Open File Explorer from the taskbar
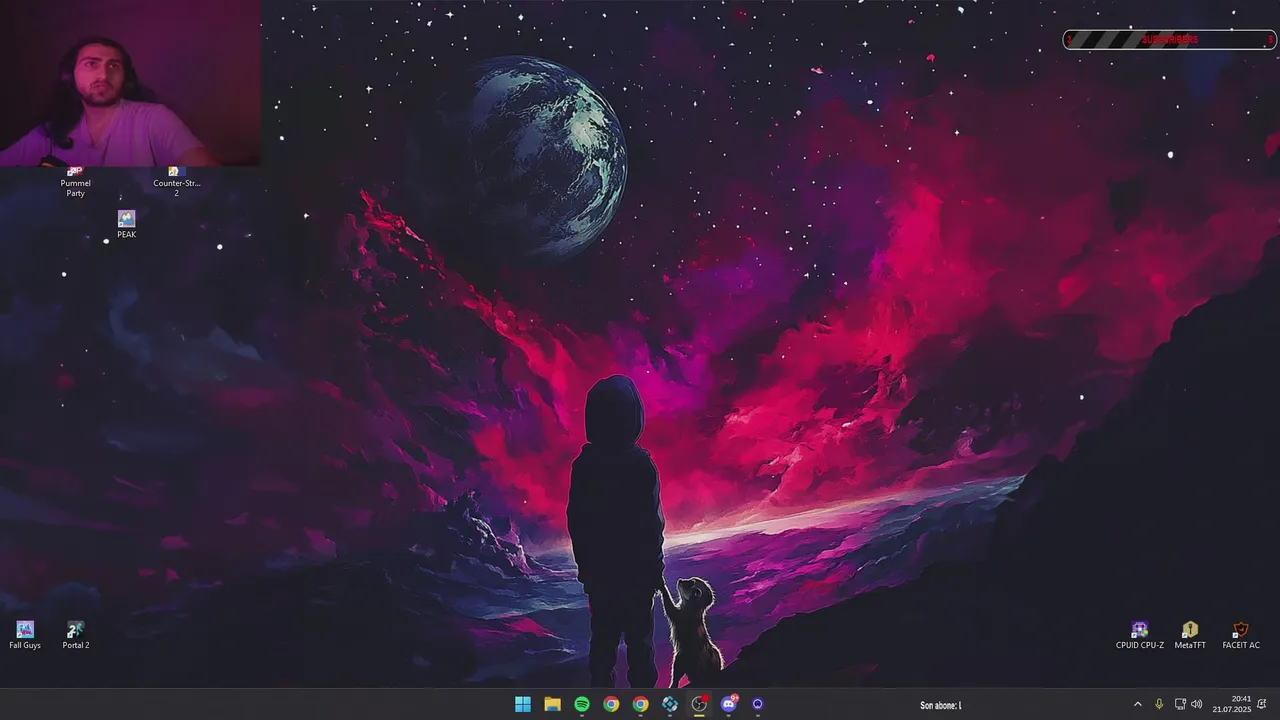 (552, 704)
